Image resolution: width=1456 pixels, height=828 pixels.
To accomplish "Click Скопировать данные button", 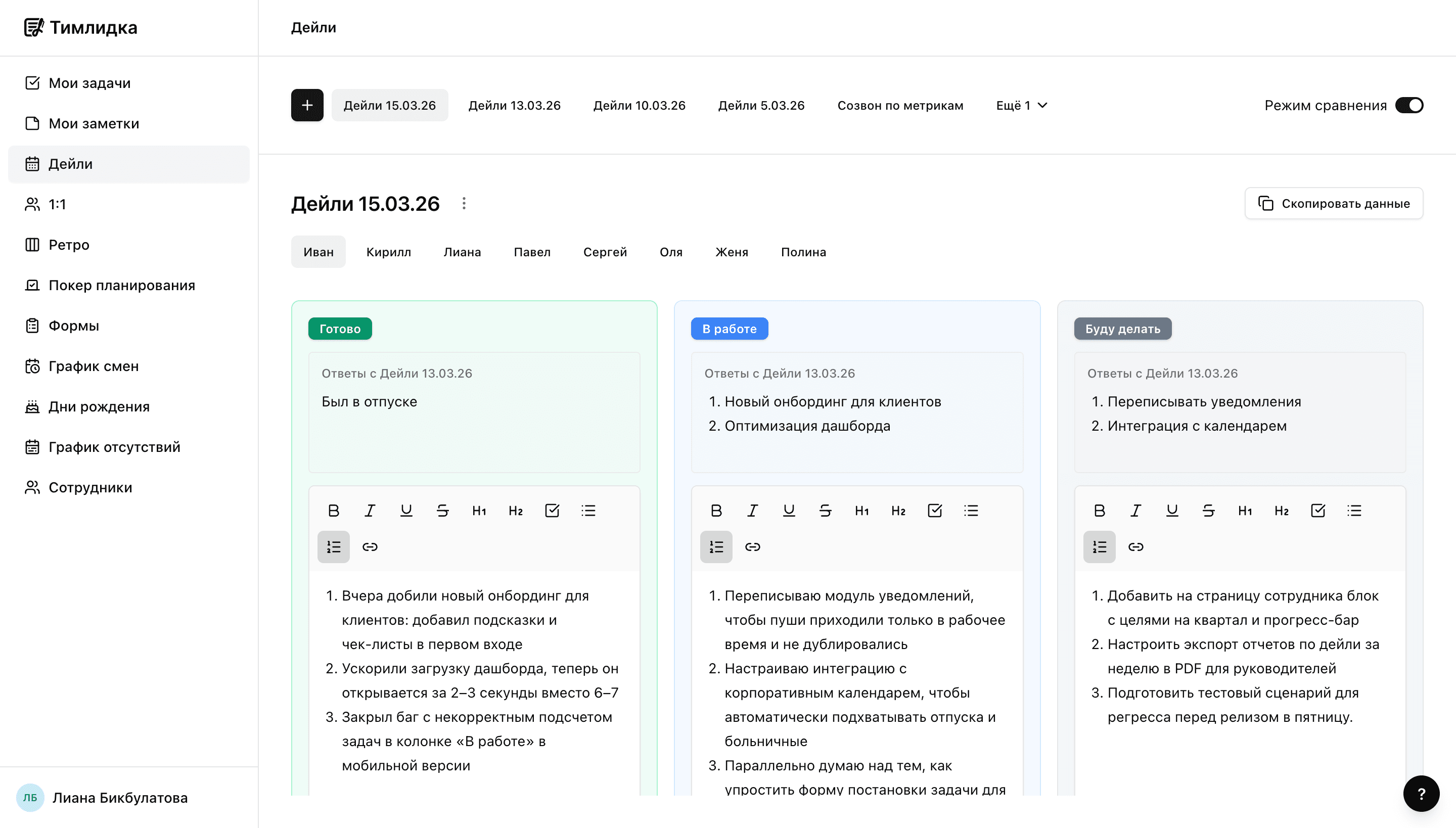I will click(x=1334, y=204).
